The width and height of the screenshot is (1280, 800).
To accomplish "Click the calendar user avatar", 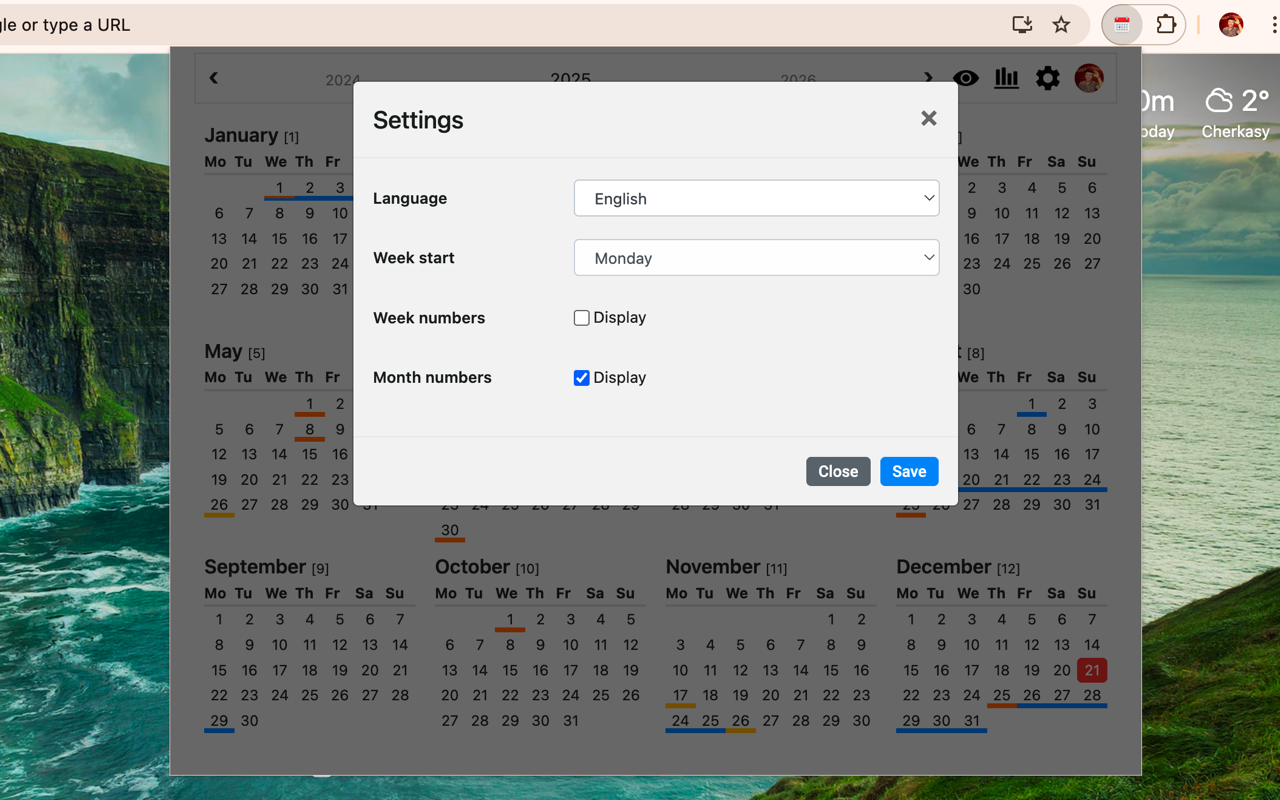I will point(1089,78).
